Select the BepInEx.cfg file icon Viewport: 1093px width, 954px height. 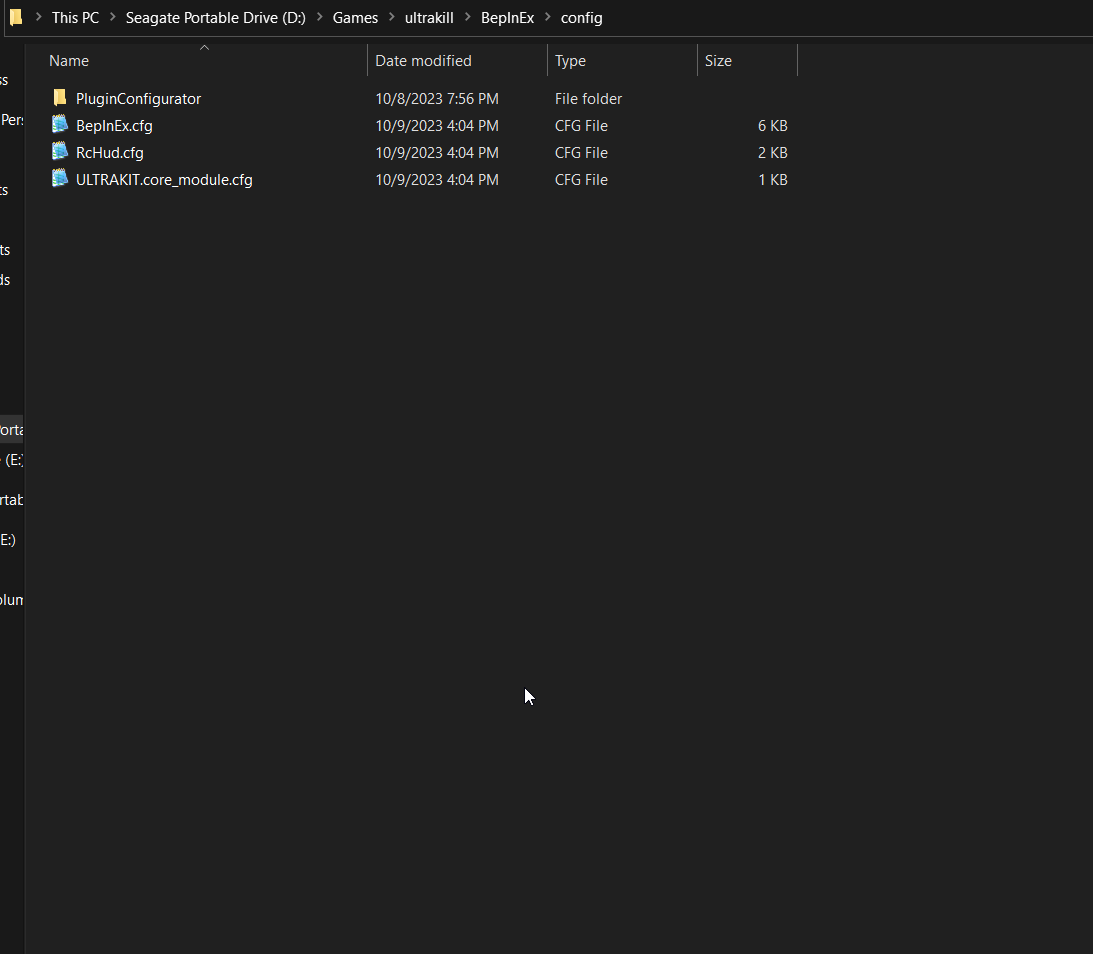[59, 125]
